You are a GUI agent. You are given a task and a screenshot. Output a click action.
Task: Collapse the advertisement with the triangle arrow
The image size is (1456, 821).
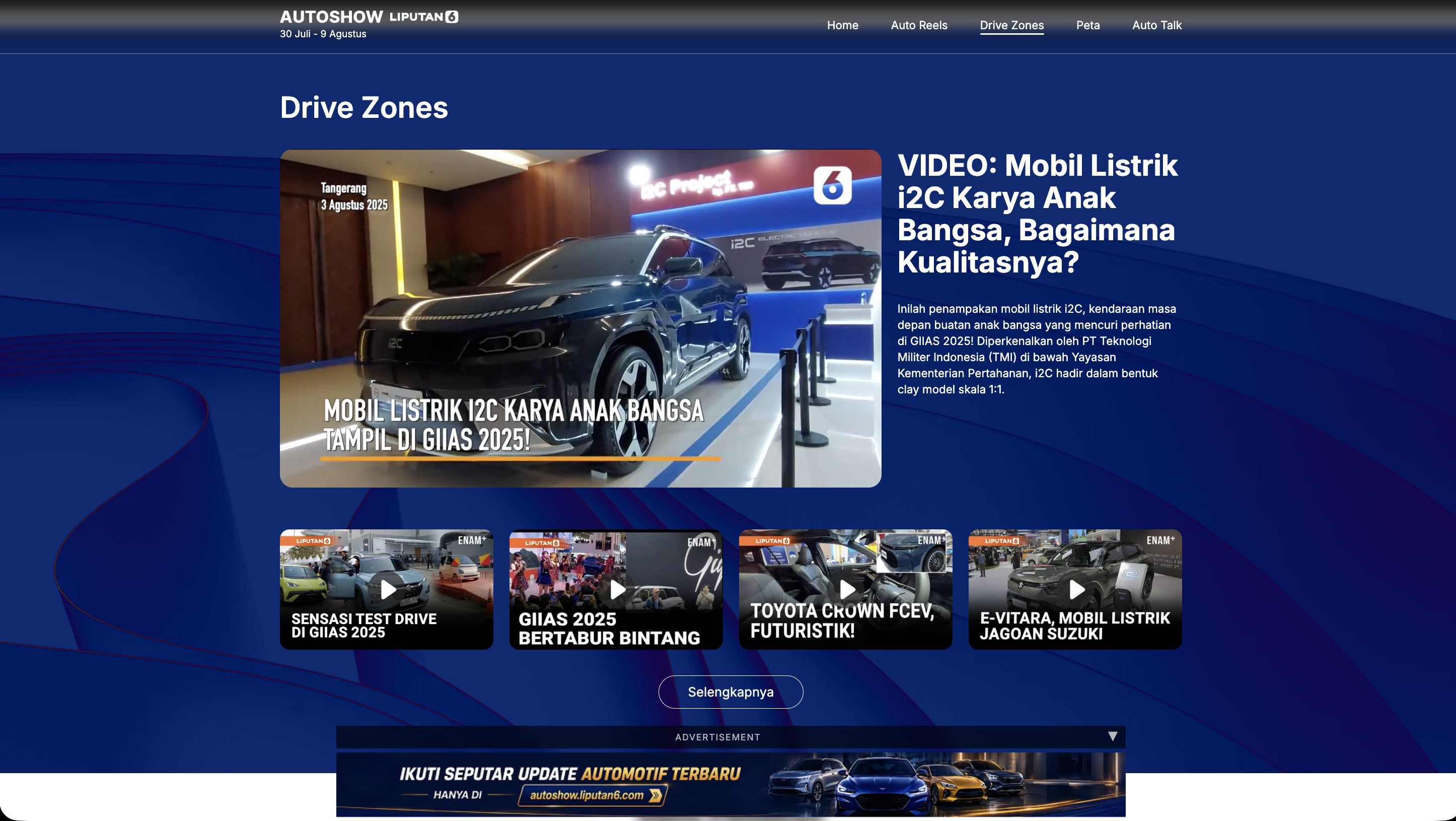click(x=1112, y=736)
